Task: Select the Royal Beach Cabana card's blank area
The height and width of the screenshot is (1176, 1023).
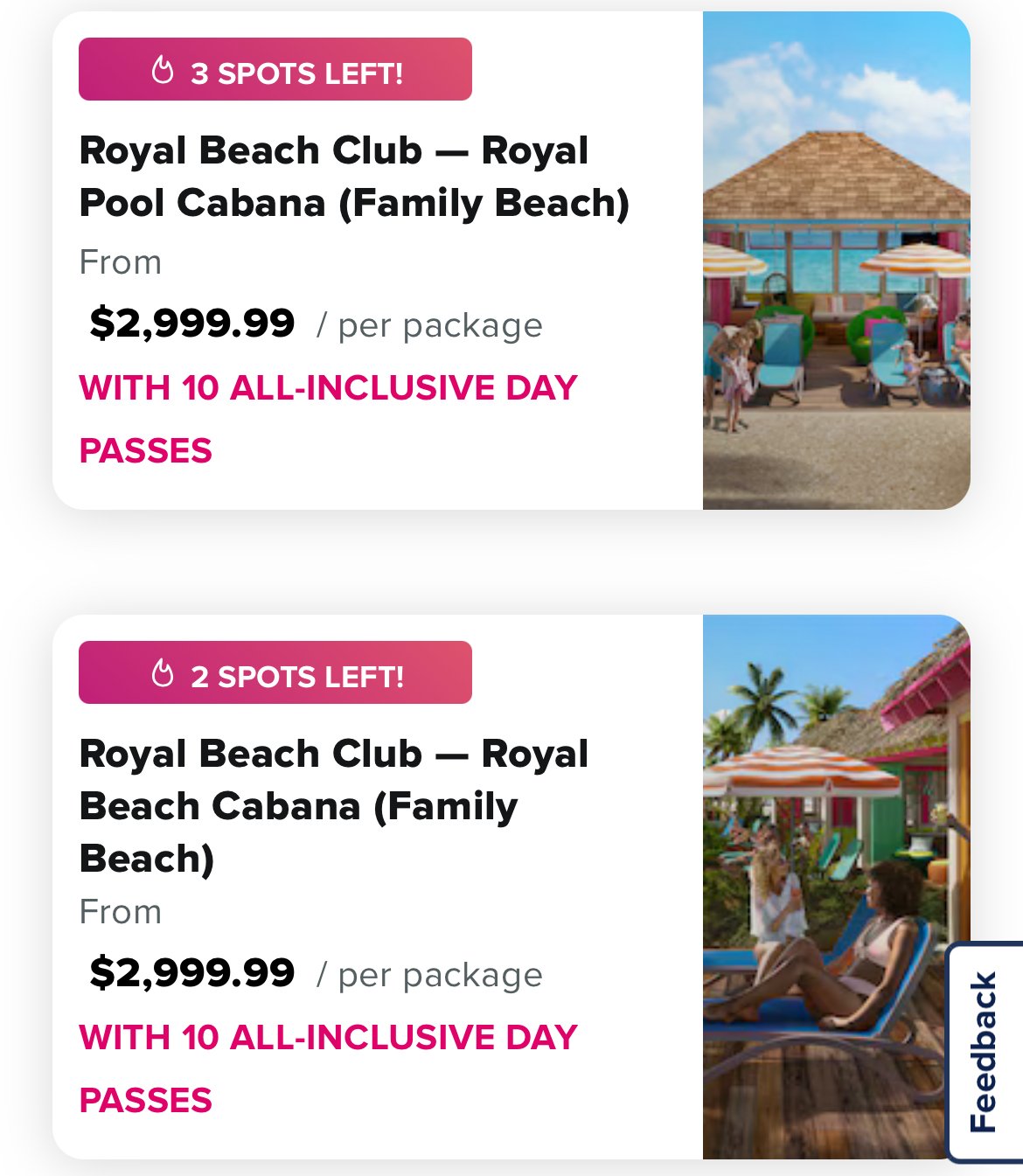Action: (x=638, y=874)
